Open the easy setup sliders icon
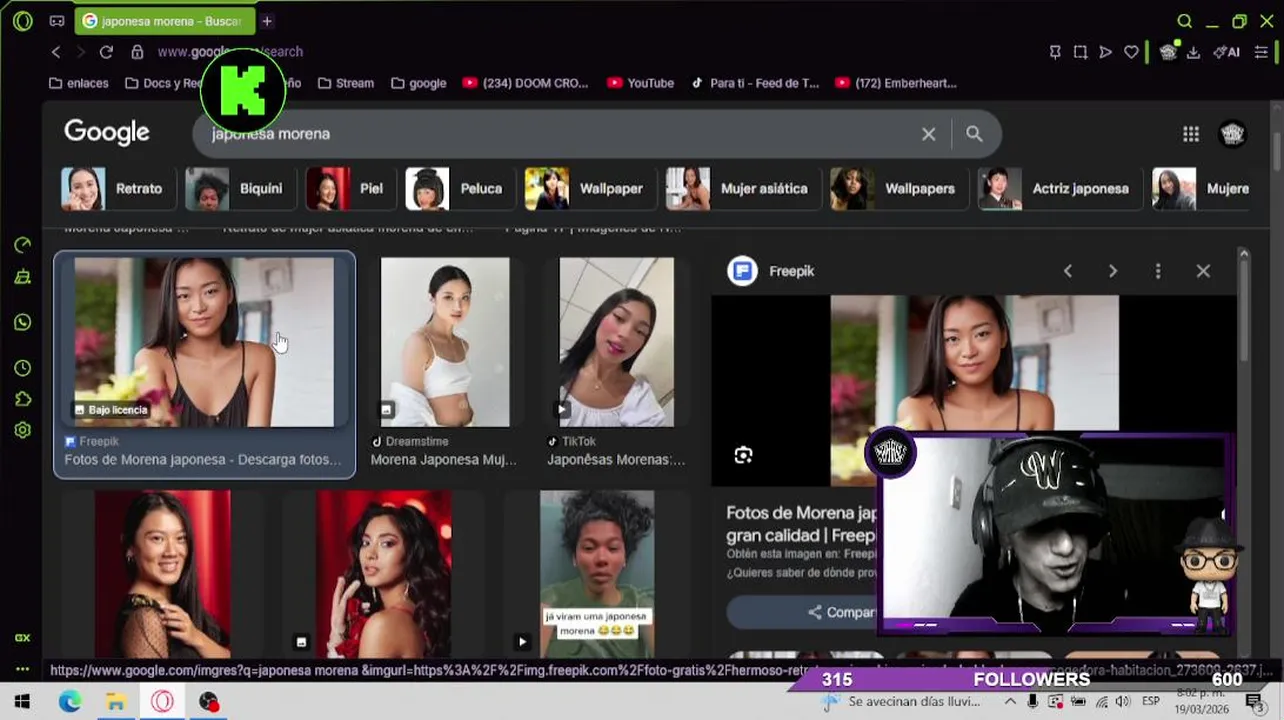The height and width of the screenshot is (720, 1284). click(x=1262, y=52)
